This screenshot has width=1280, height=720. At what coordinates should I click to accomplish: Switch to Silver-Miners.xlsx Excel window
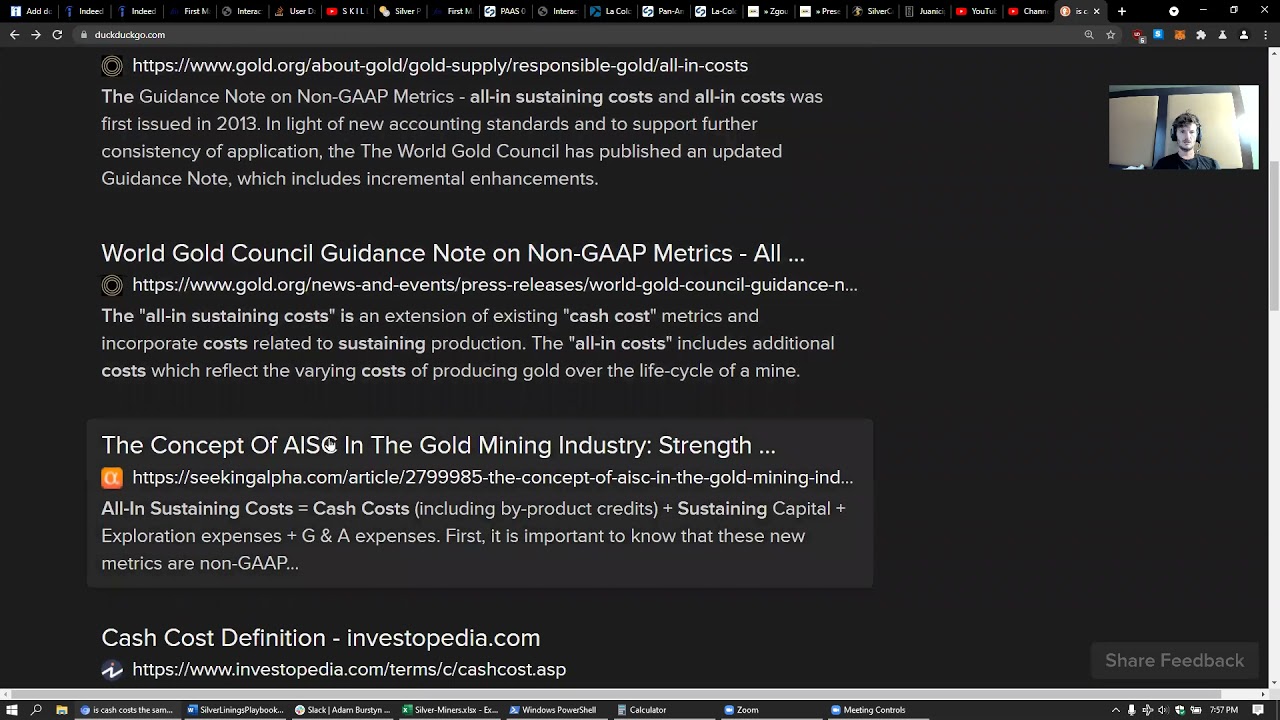(x=450, y=710)
